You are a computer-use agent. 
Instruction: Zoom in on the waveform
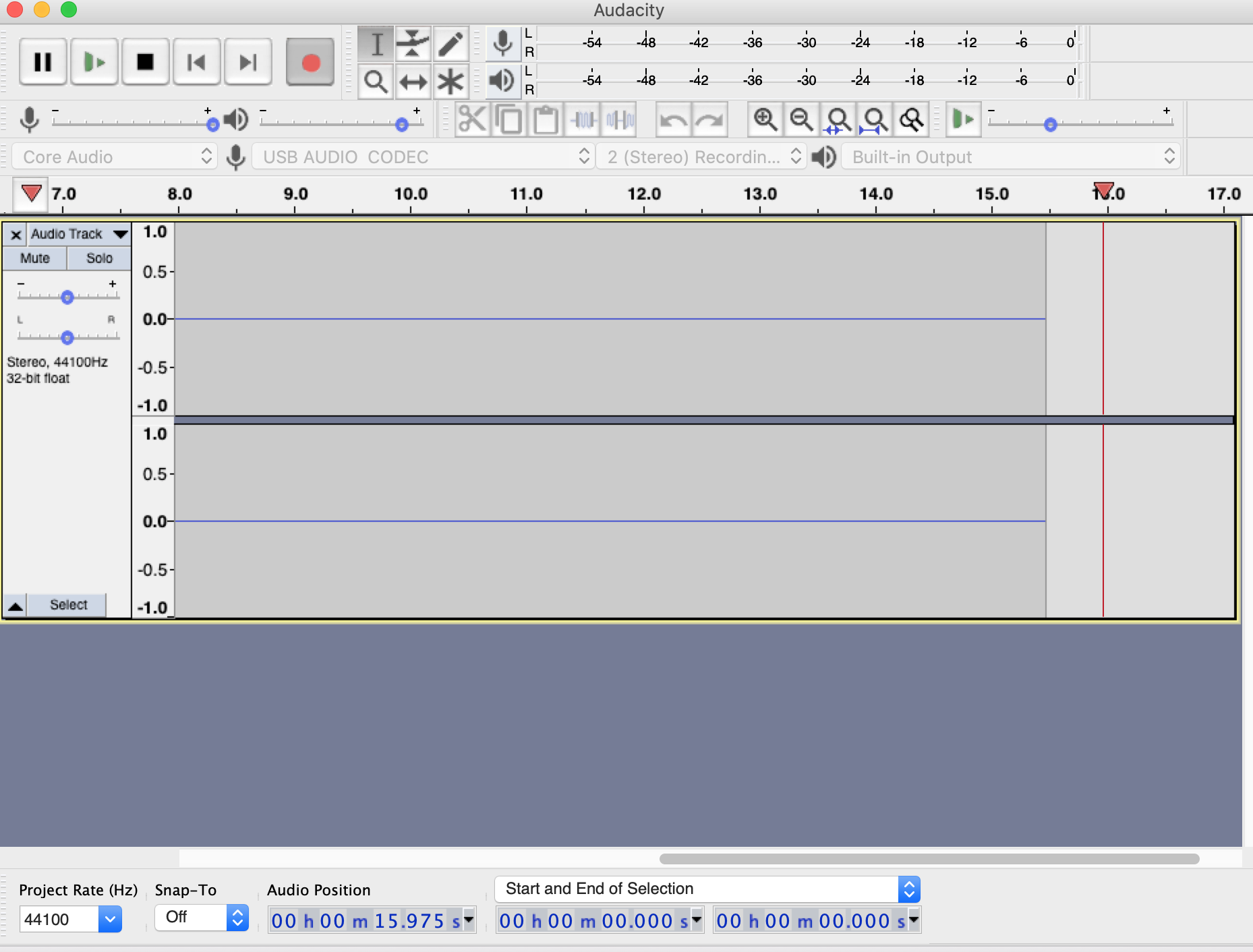coord(765,120)
